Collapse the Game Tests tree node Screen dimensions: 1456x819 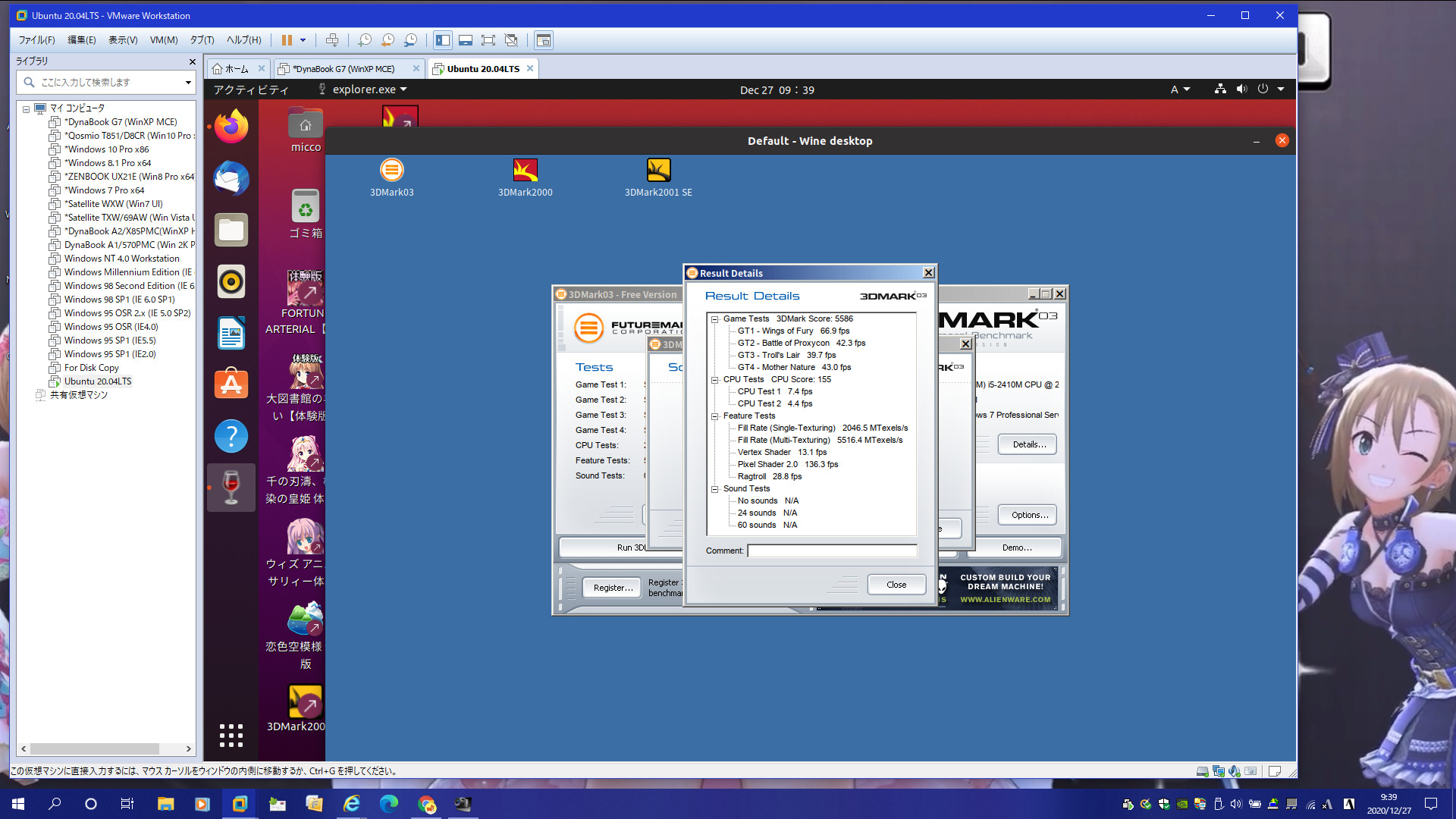coord(714,319)
